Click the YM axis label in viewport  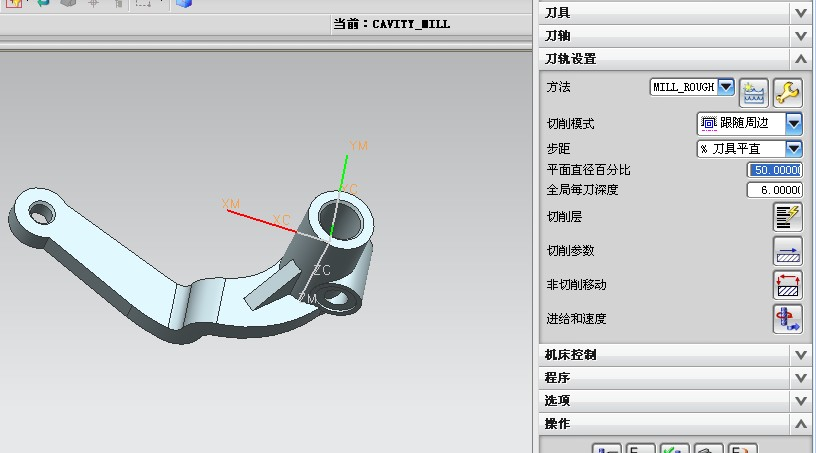click(358, 146)
